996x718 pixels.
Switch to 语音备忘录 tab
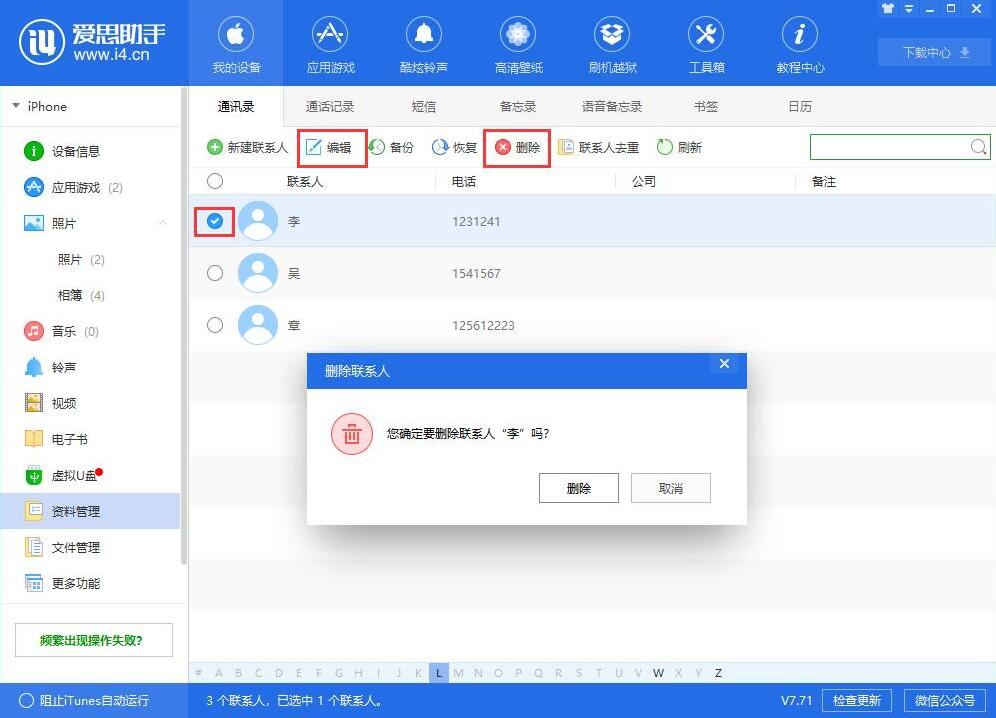click(x=612, y=106)
